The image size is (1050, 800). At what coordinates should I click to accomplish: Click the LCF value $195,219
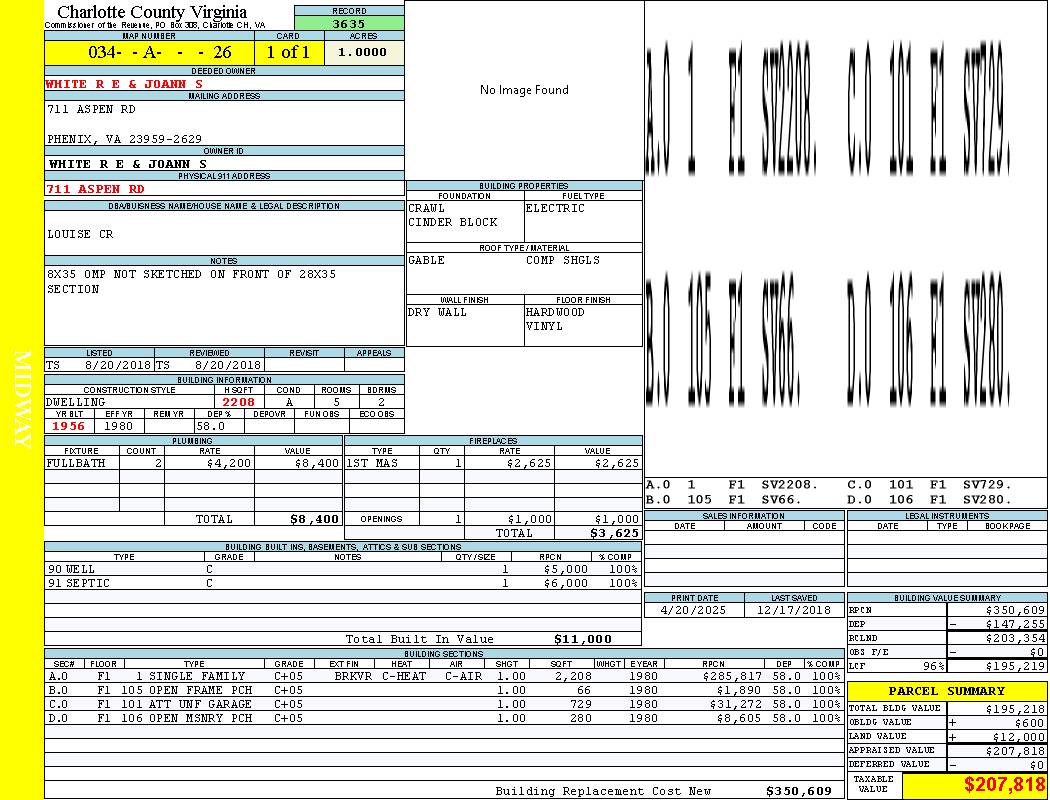[1015, 666]
